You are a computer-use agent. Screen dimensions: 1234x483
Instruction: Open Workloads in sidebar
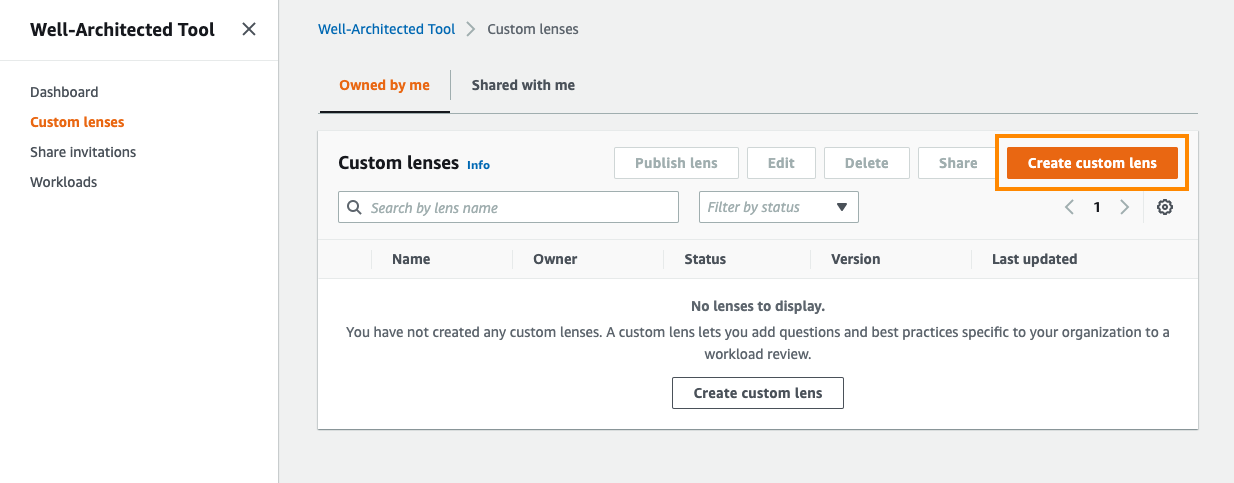[x=64, y=182]
